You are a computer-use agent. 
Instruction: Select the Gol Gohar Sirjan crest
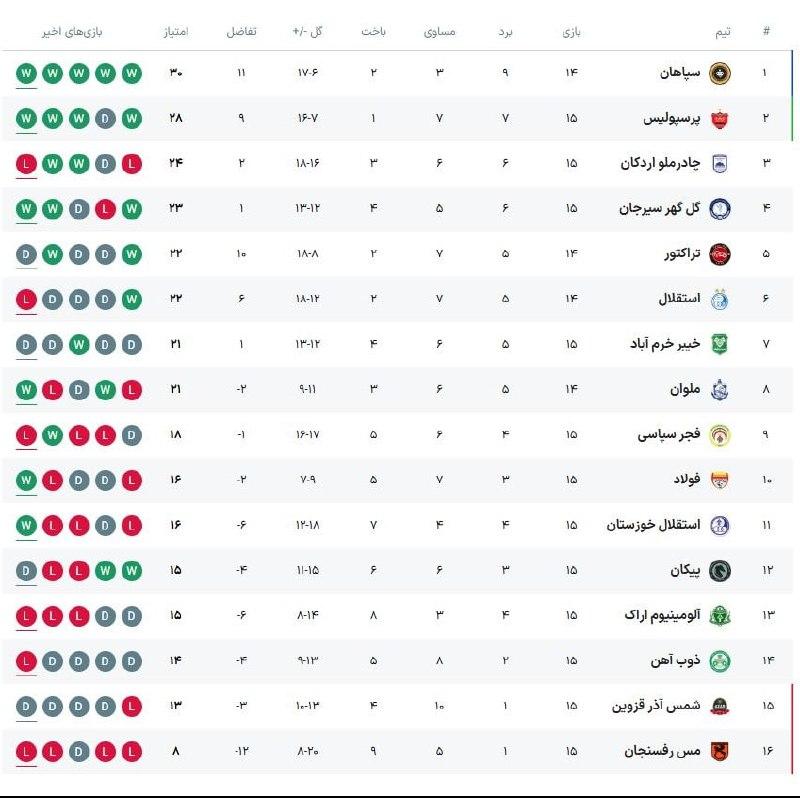[719, 209]
